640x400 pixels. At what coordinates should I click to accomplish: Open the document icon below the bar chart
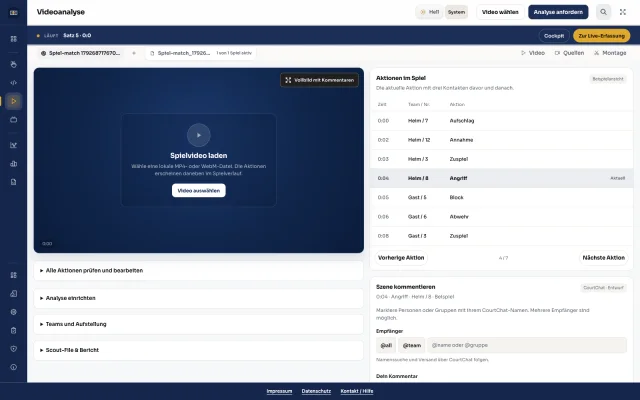coord(13,182)
